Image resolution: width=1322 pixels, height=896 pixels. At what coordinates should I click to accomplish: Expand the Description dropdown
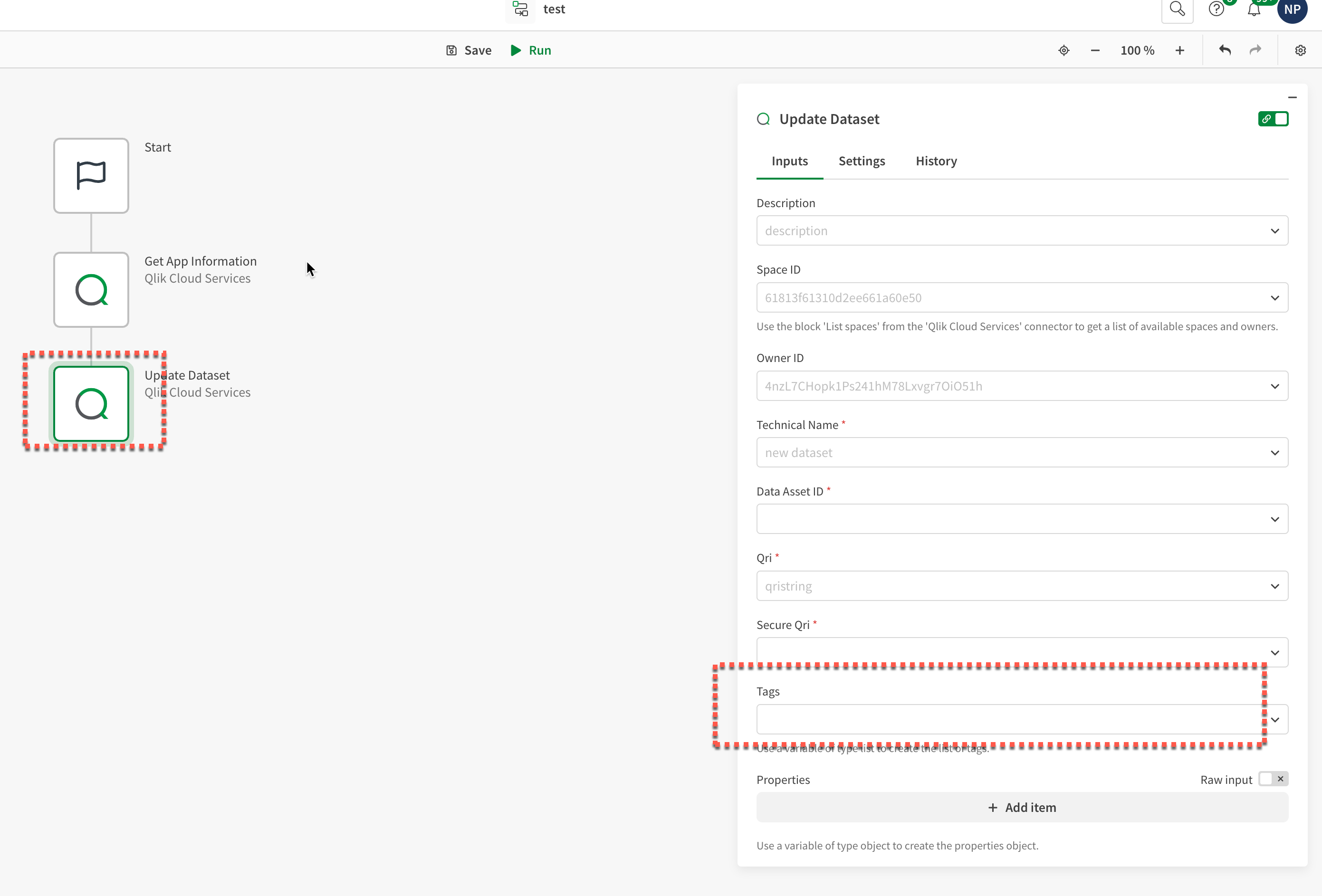1275,231
